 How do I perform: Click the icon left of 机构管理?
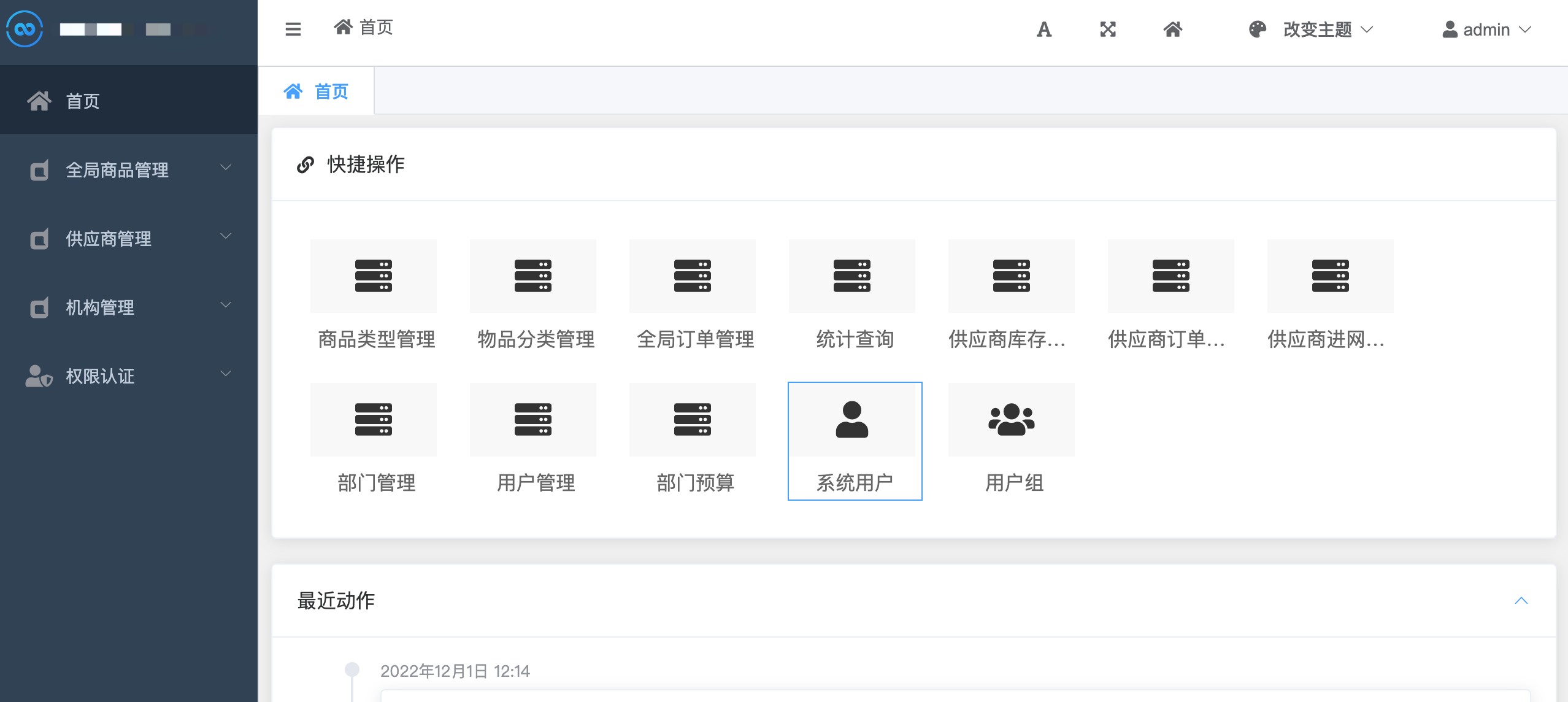39,307
